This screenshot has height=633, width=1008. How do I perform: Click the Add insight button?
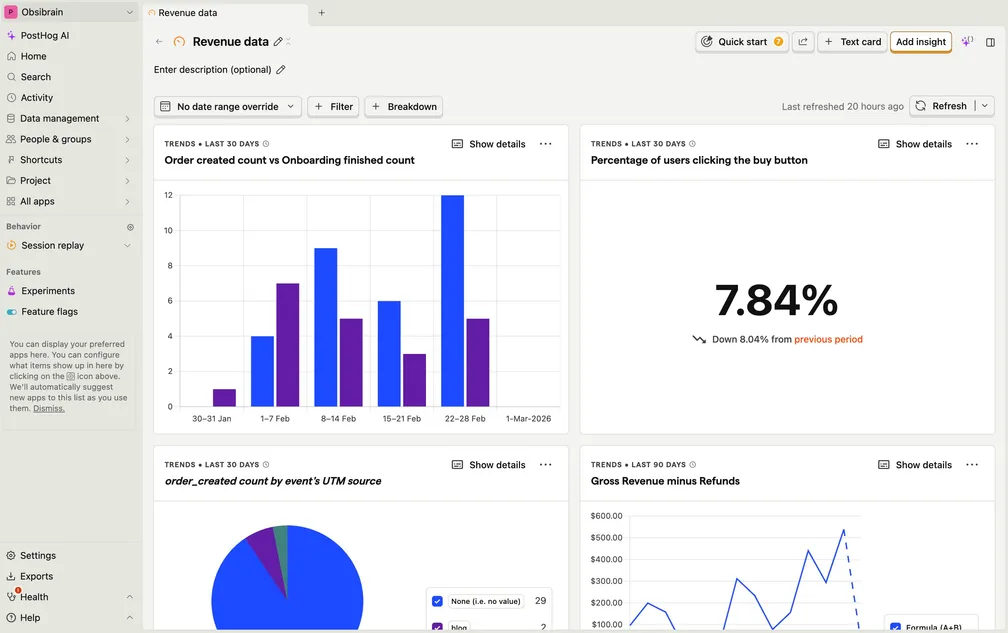(920, 42)
